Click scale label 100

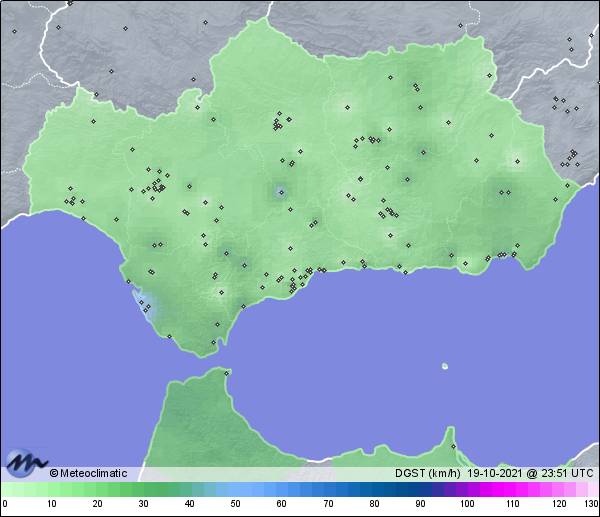[x=467, y=504]
